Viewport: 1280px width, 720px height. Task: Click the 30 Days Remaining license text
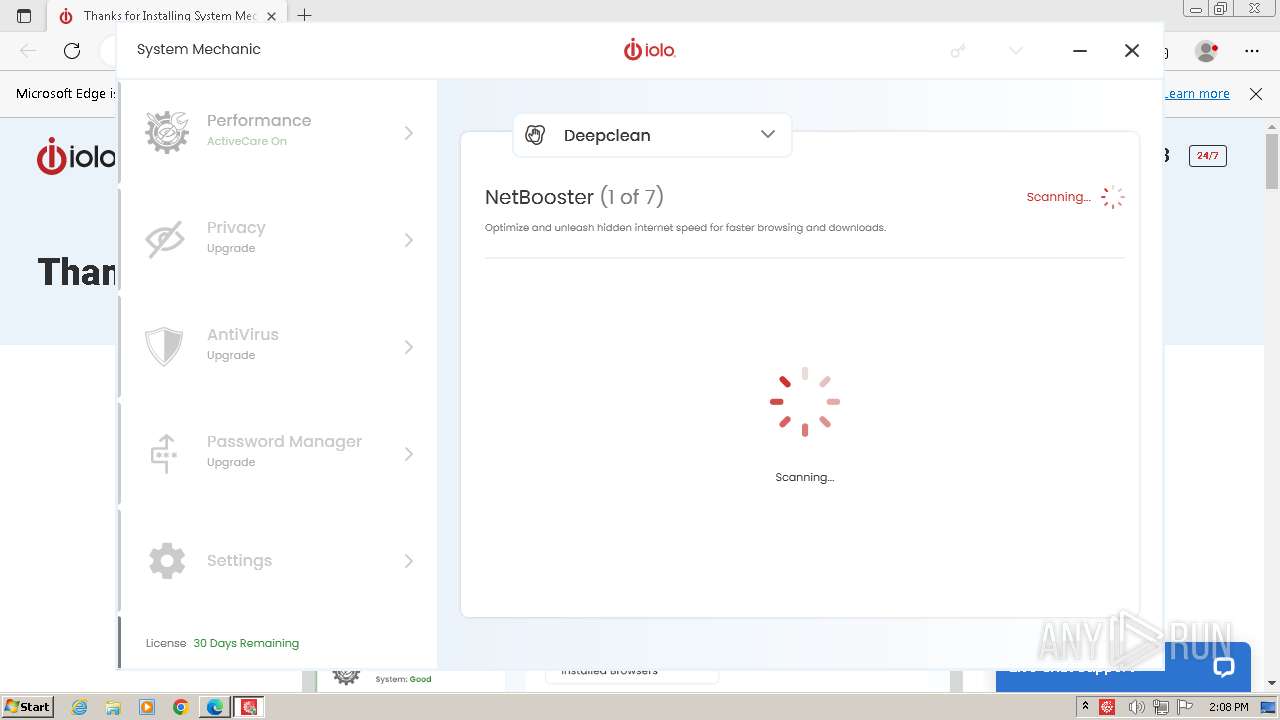[246, 643]
